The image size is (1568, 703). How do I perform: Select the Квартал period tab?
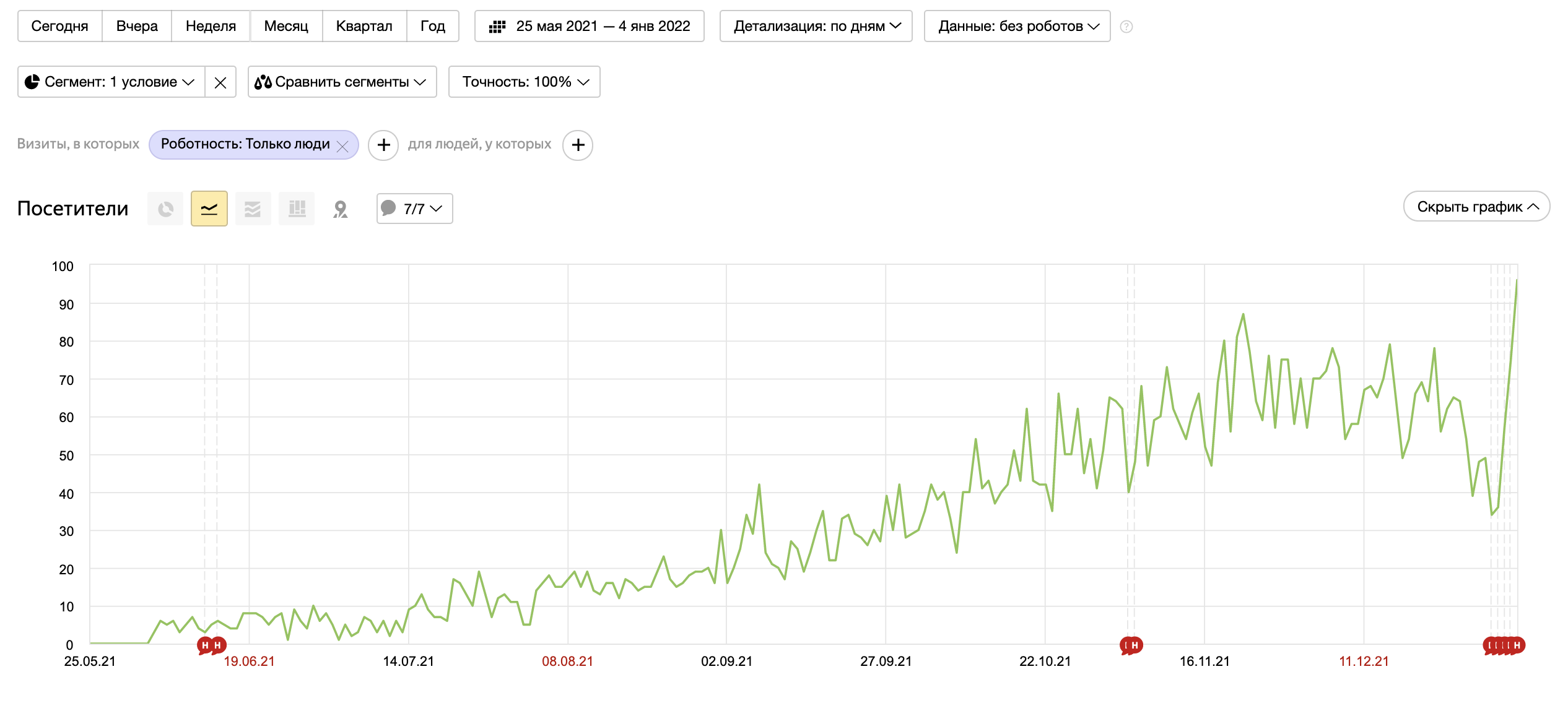click(364, 27)
